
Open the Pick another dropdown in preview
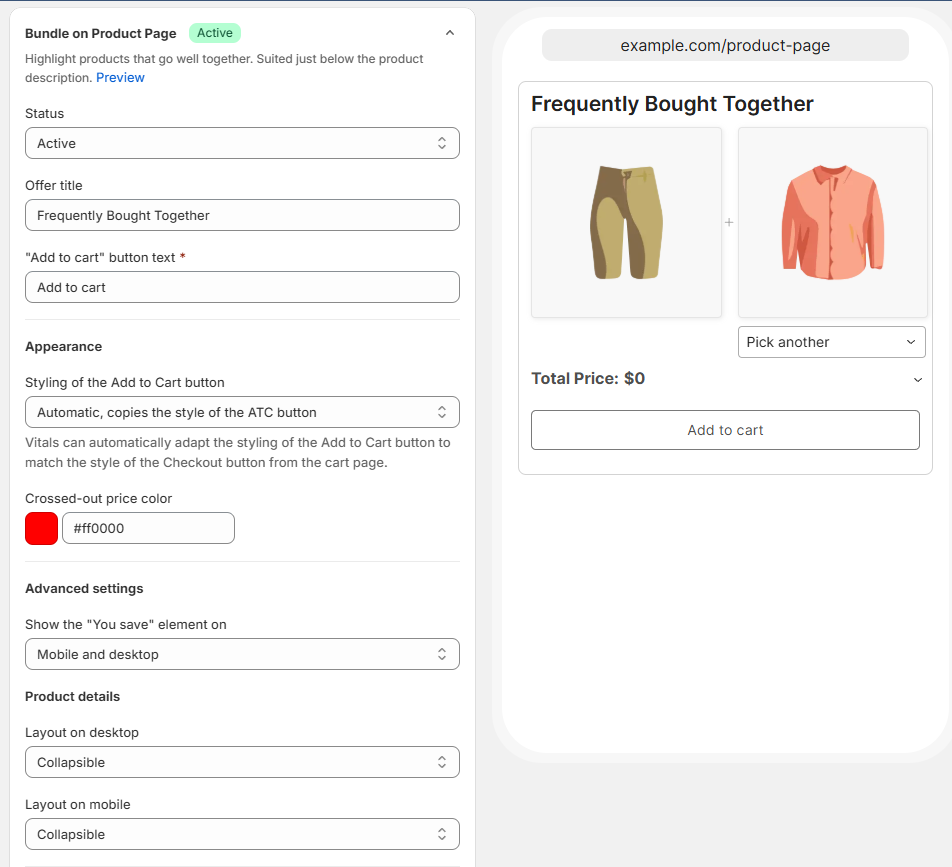pos(832,342)
